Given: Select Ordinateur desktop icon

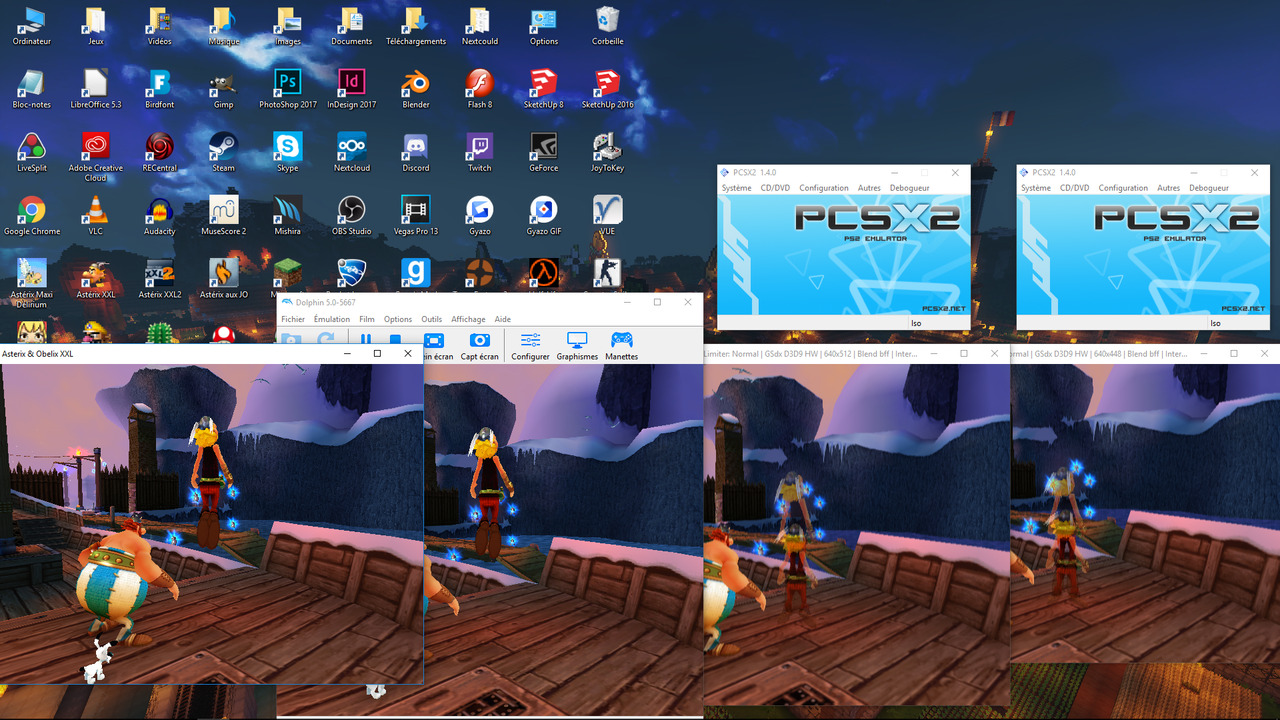Looking at the screenshot, I should tap(32, 26).
